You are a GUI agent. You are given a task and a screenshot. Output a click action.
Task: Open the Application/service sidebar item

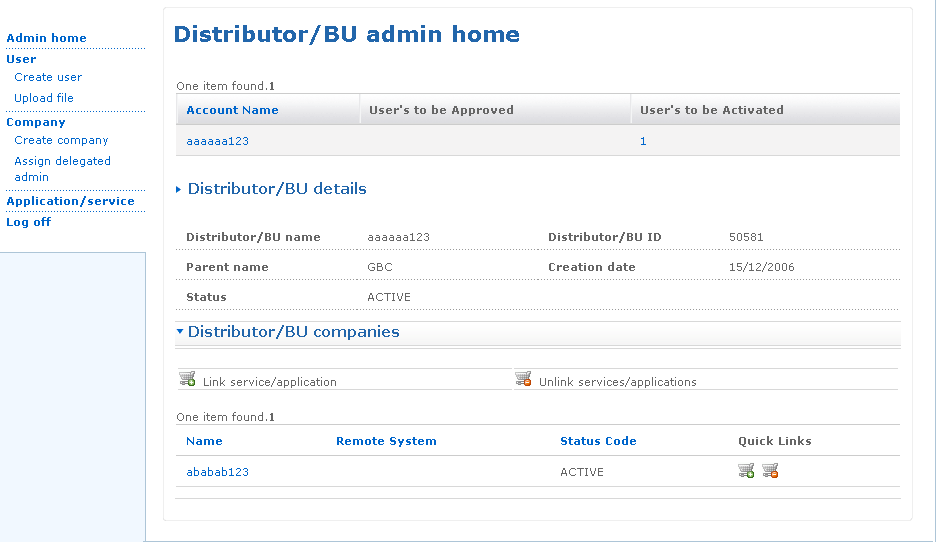point(70,201)
